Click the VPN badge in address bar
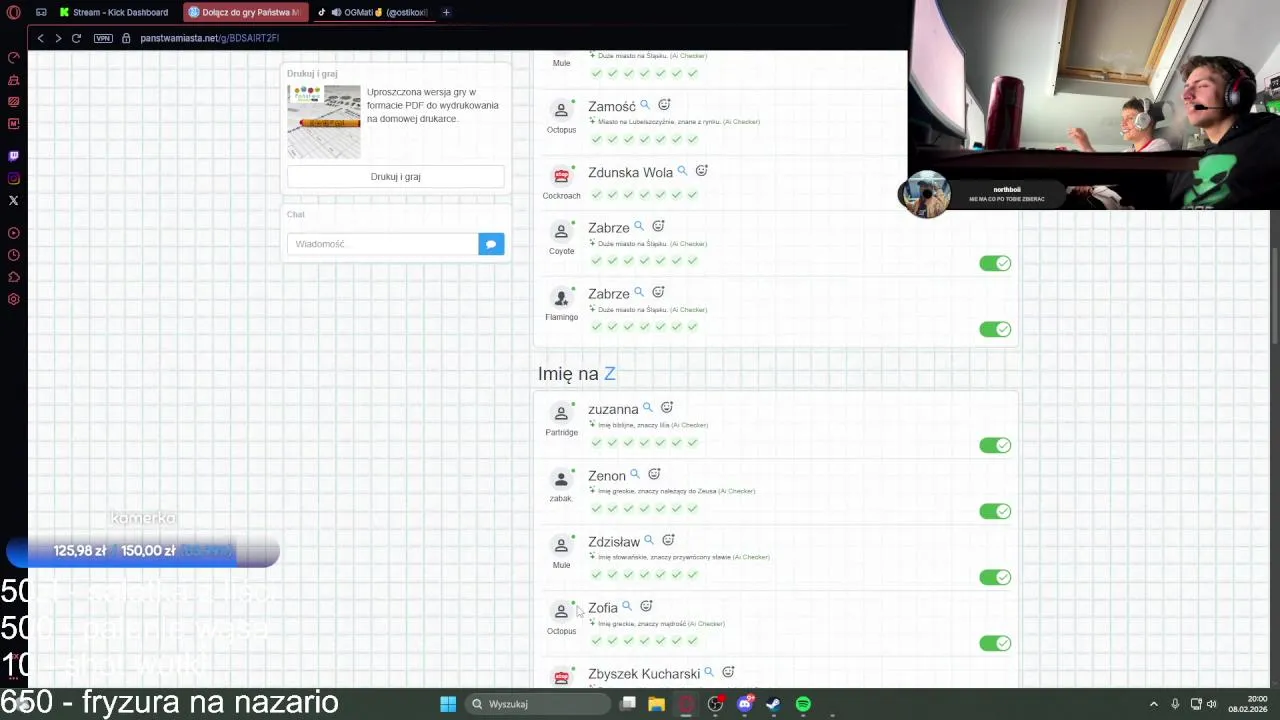Screen dimensions: 1280x720 [x=103, y=38]
